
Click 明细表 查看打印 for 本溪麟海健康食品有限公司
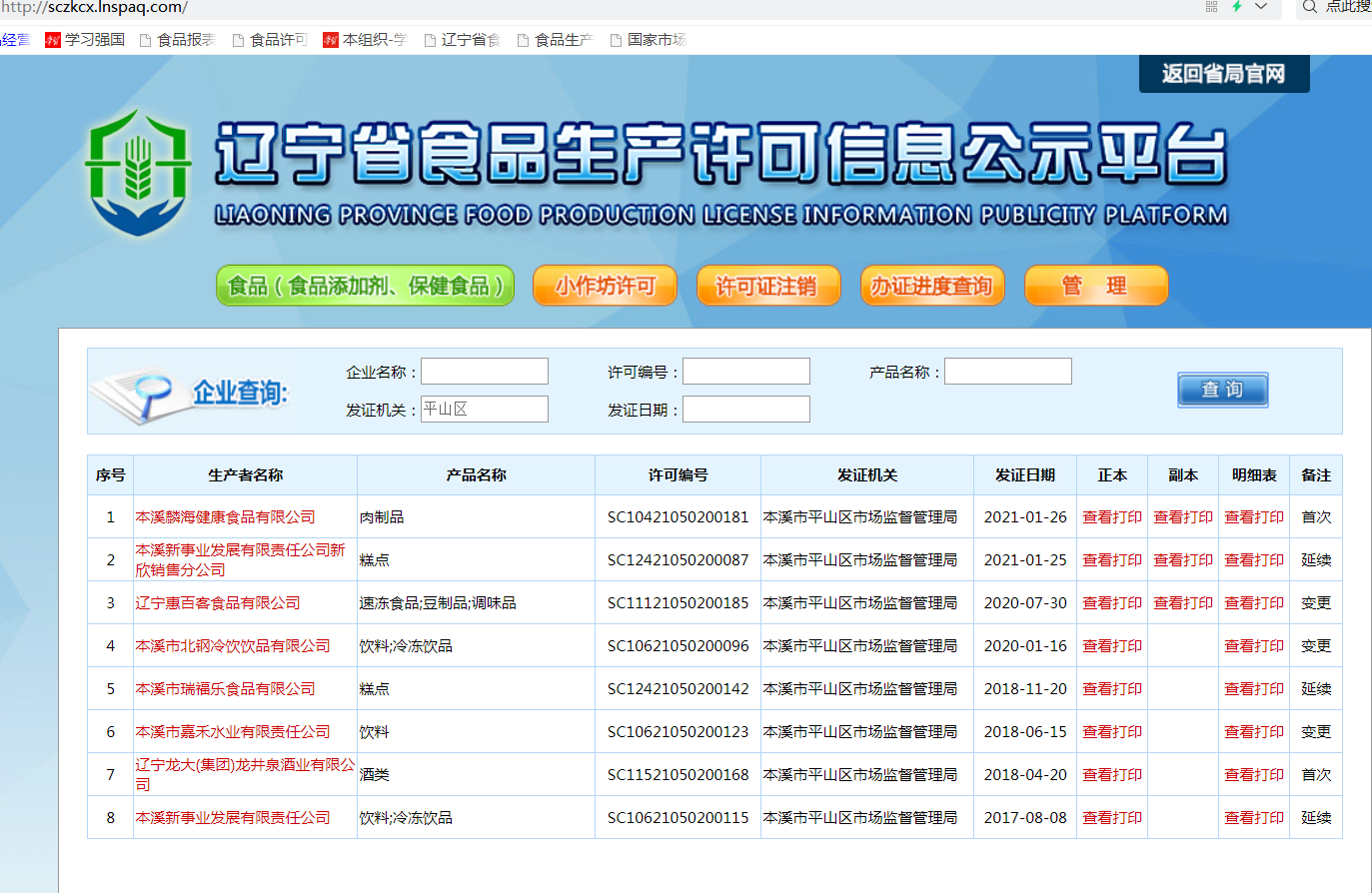pos(1254,517)
